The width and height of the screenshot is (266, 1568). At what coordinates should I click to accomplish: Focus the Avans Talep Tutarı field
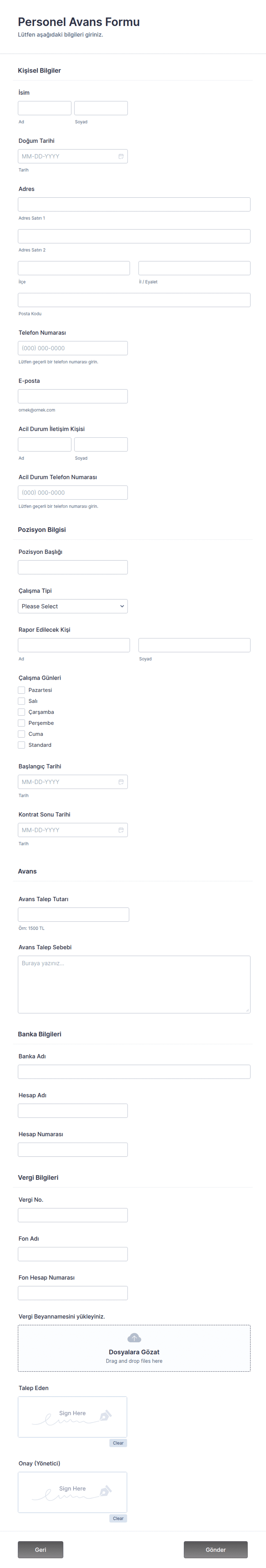click(73, 914)
